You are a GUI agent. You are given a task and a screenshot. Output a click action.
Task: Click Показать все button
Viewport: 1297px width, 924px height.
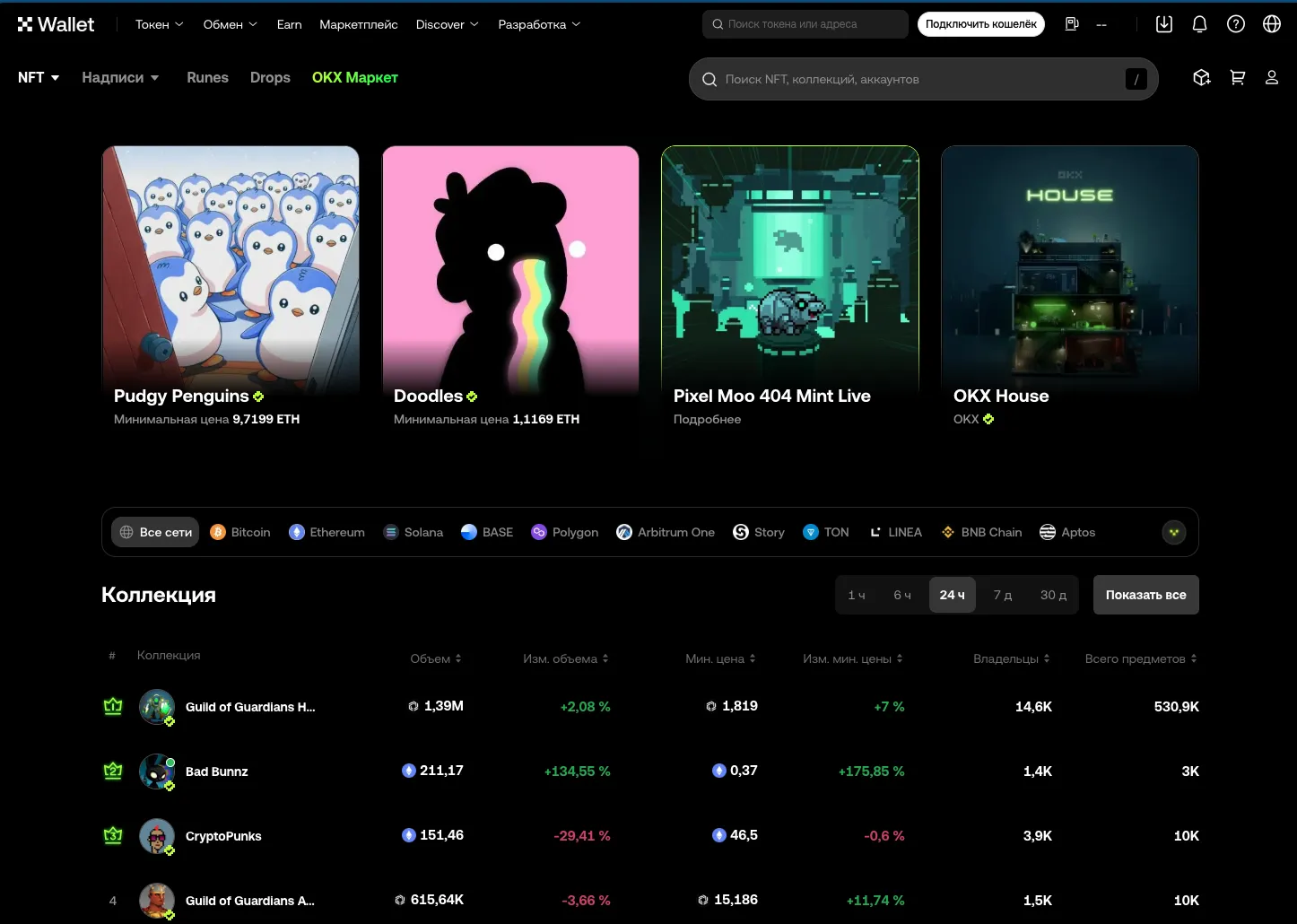(1146, 595)
